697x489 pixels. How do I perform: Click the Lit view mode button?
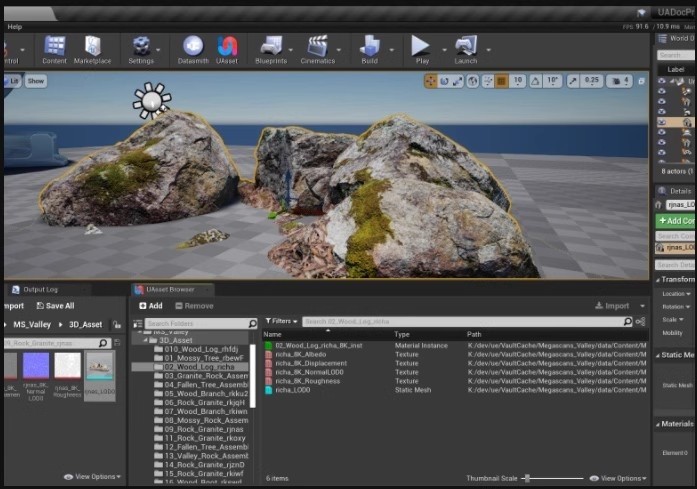coord(13,81)
